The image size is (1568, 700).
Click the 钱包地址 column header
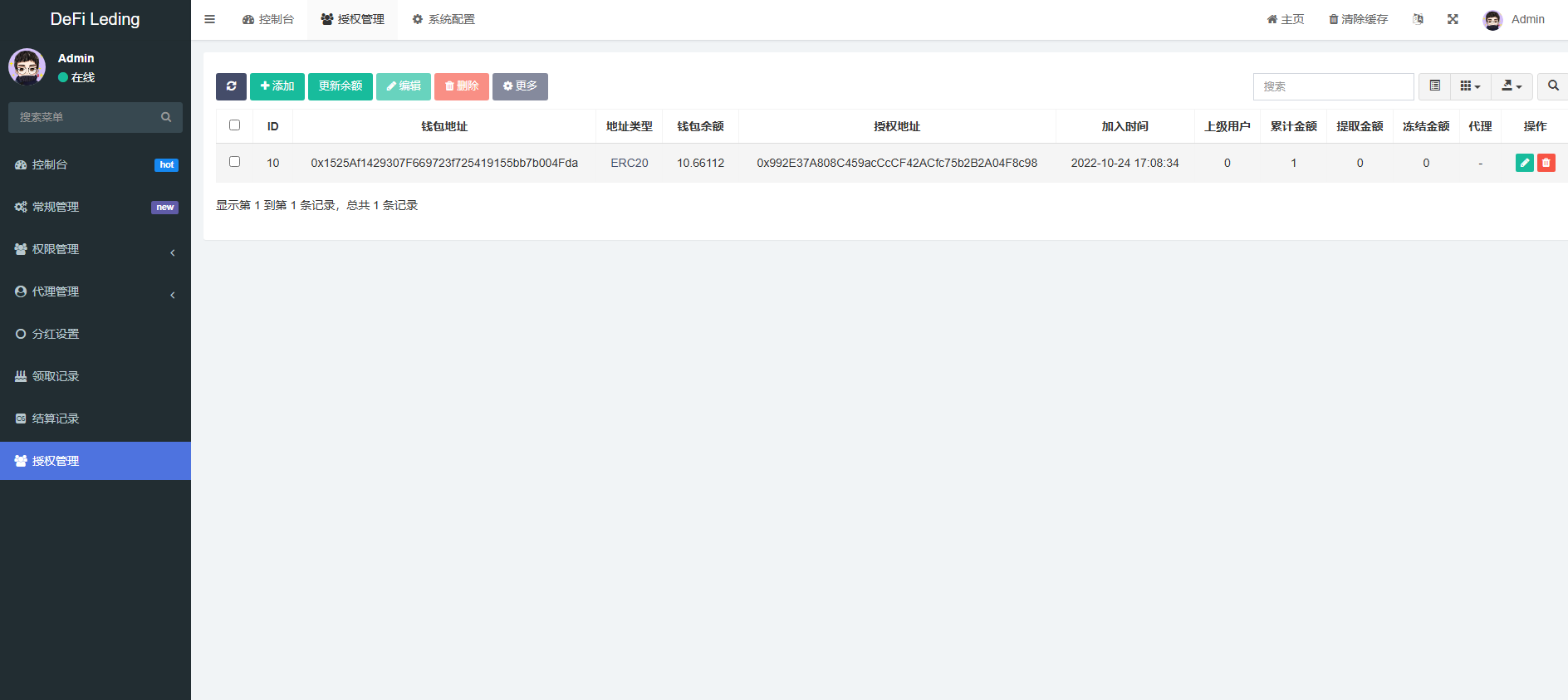[444, 126]
